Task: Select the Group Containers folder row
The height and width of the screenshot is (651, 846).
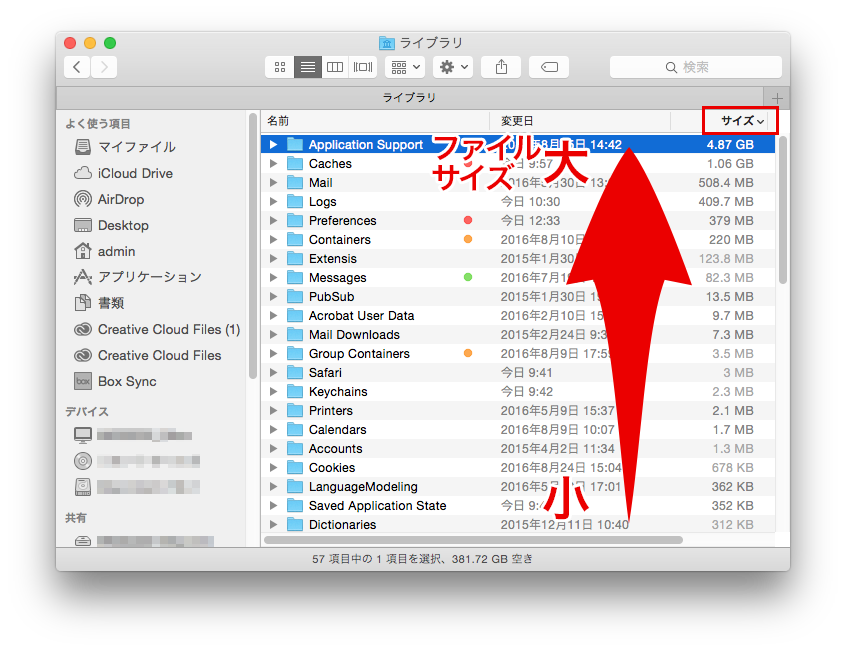Action: (518, 353)
